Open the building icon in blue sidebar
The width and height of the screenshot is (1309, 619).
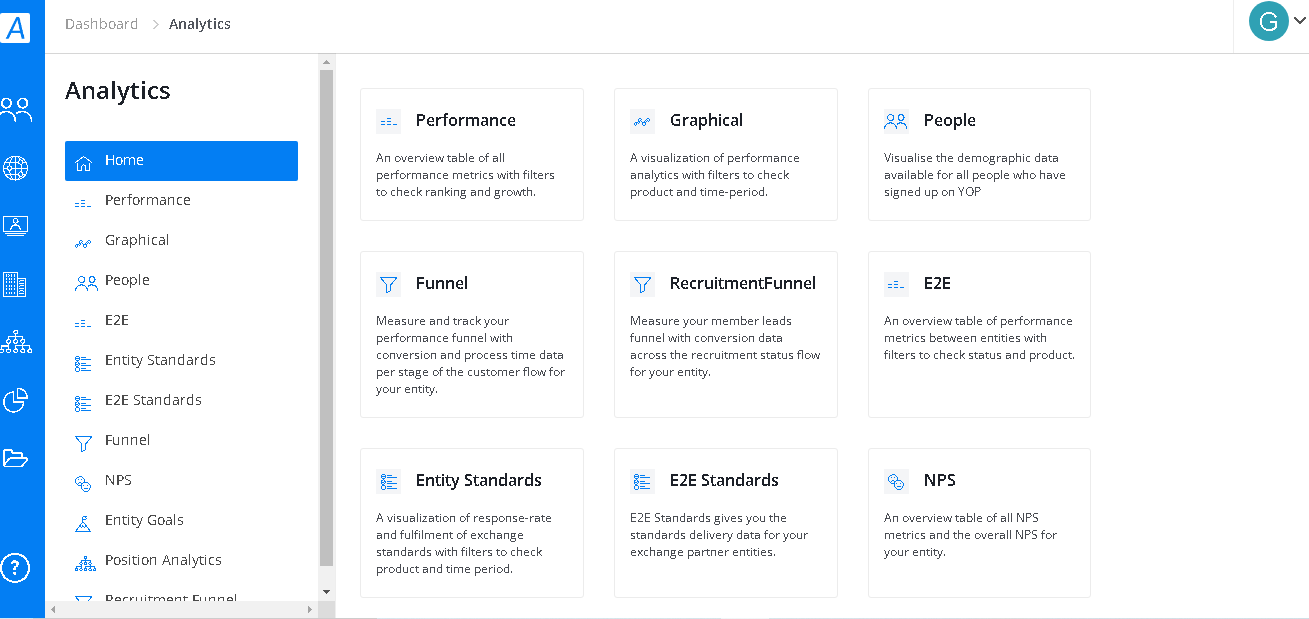[15, 285]
